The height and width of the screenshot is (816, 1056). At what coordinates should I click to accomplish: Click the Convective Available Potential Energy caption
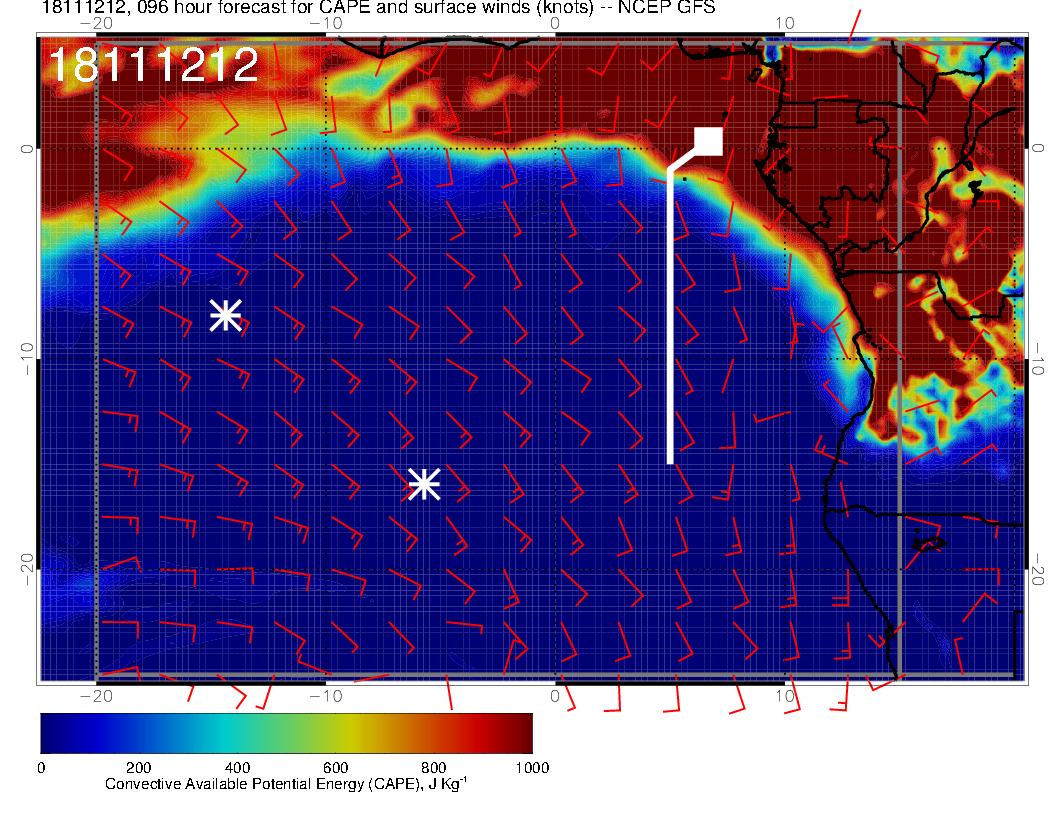click(286, 785)
